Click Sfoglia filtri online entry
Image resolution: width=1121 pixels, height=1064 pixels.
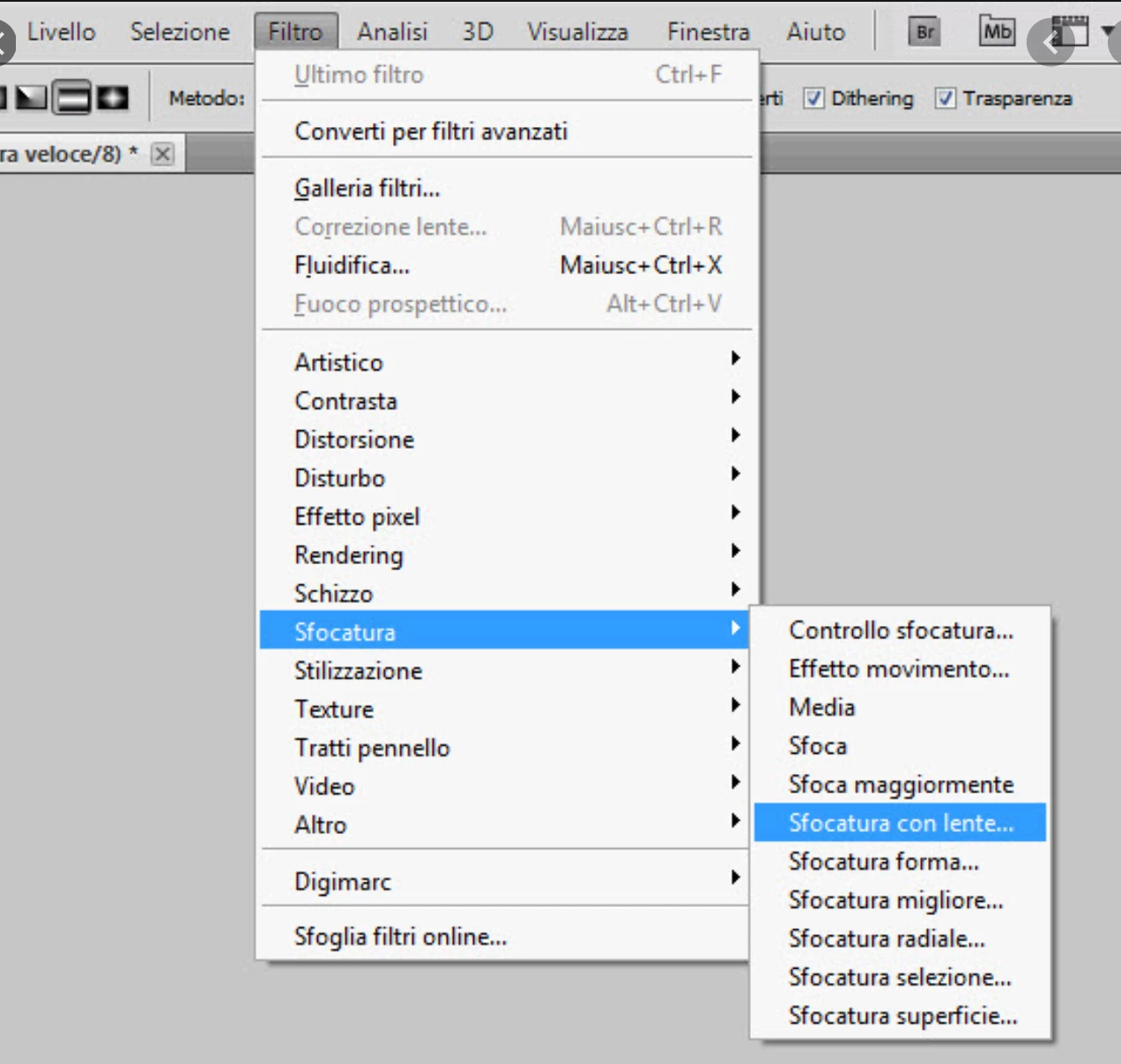click(x=507, y=936)
